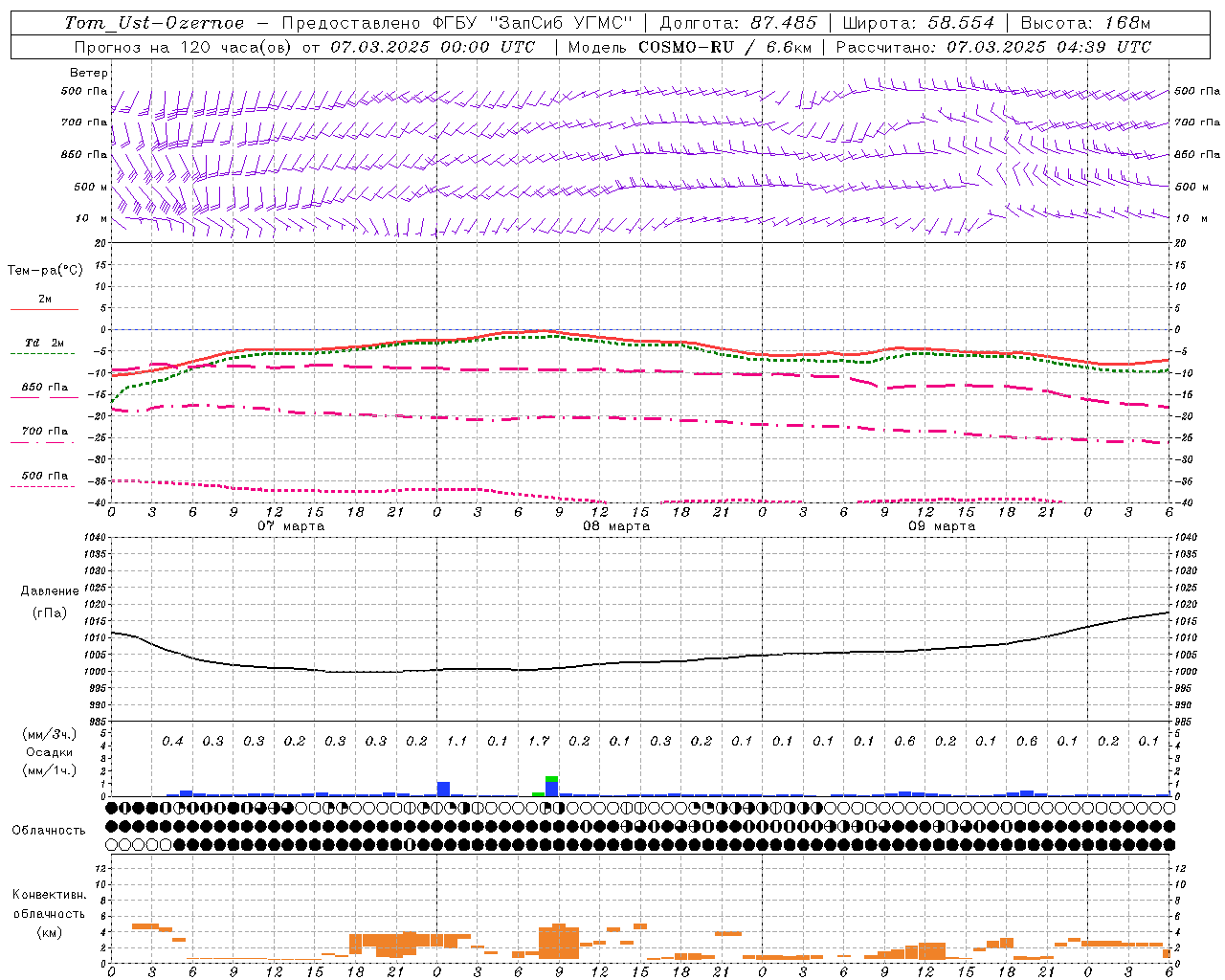1225x980 pixels.
Task: Select the Долгота: 87.485 header text
Action: (x=739, y=23)
